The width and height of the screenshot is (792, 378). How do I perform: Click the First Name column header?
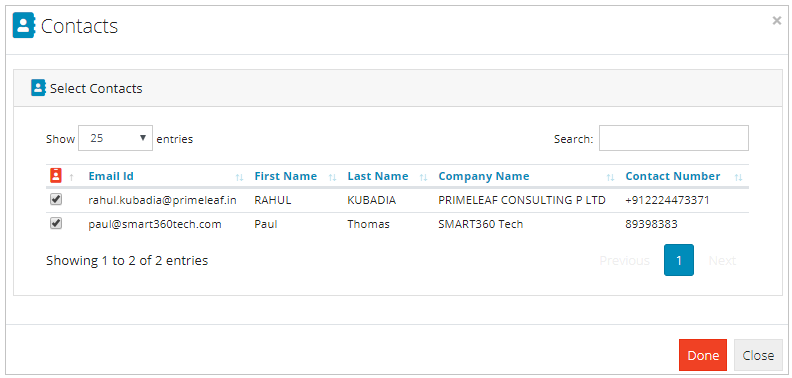point(286,176)
